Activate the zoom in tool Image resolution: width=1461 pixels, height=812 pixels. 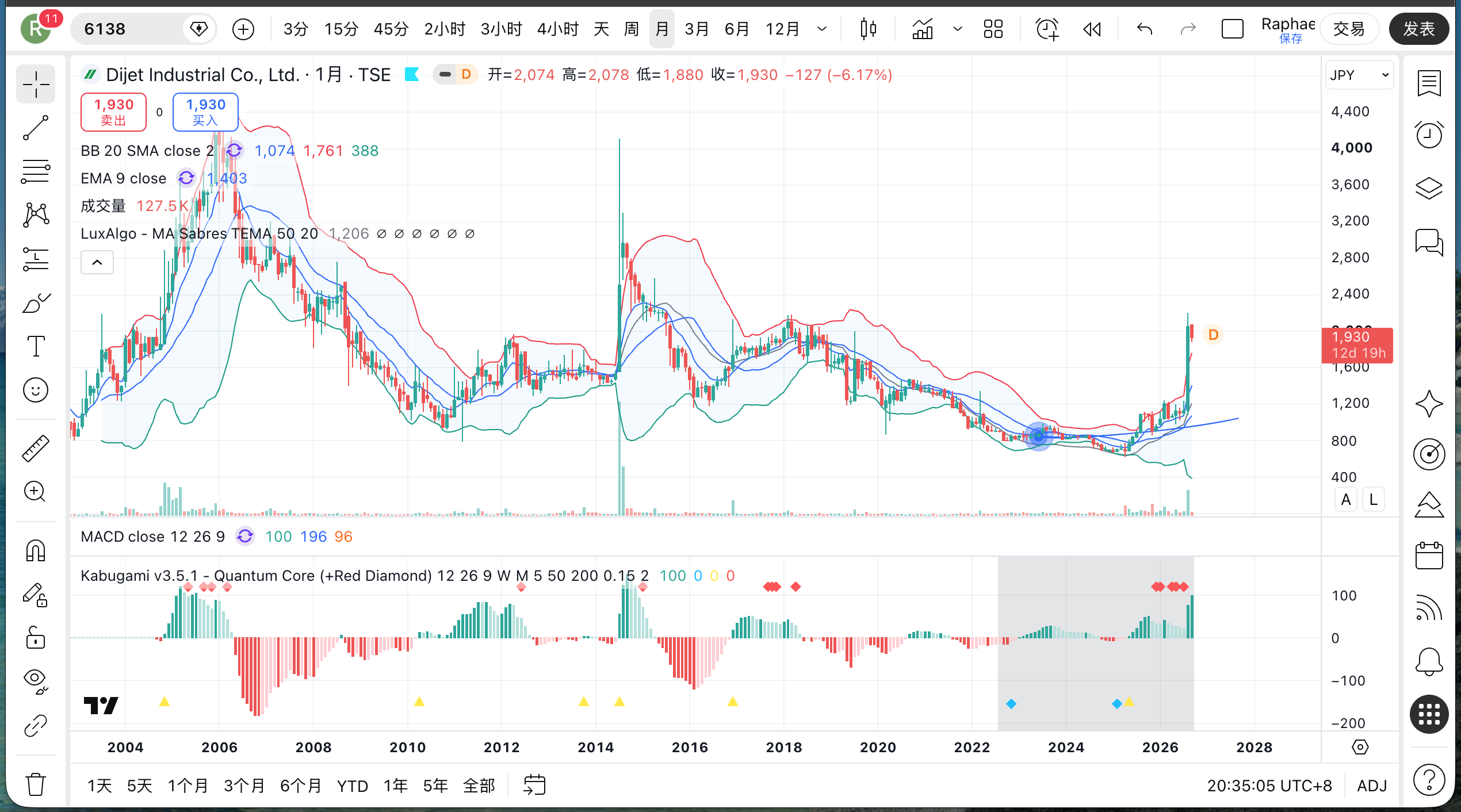(x=36, y=492)
